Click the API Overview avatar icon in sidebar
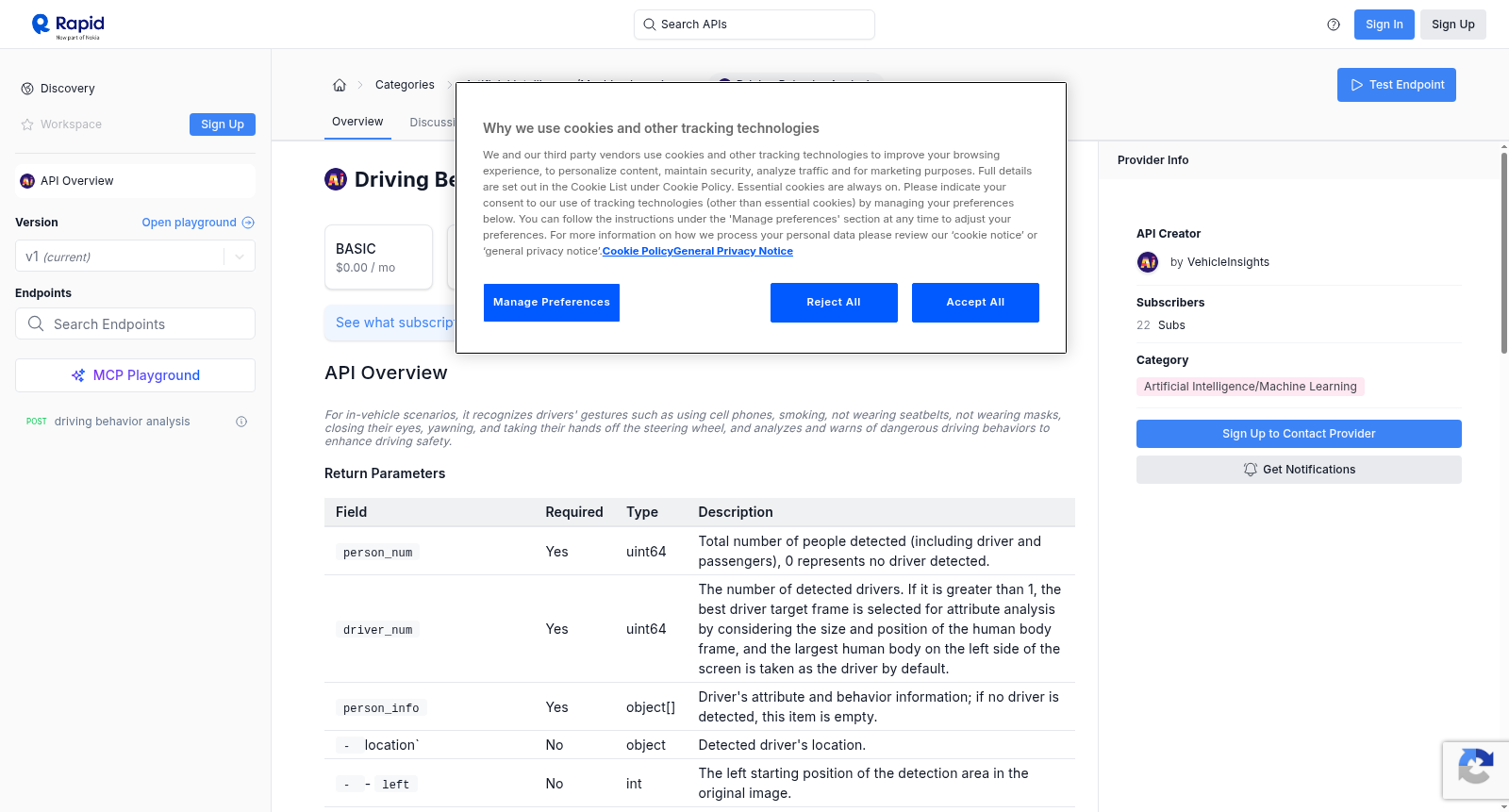The image size is (1509, 812). click(27, 181)
